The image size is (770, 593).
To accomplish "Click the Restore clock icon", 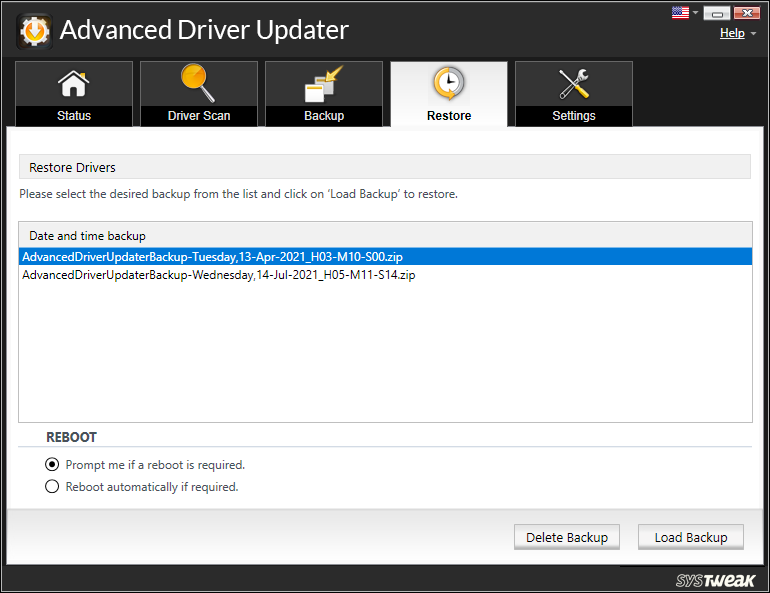I will click(x=449, y=83).
